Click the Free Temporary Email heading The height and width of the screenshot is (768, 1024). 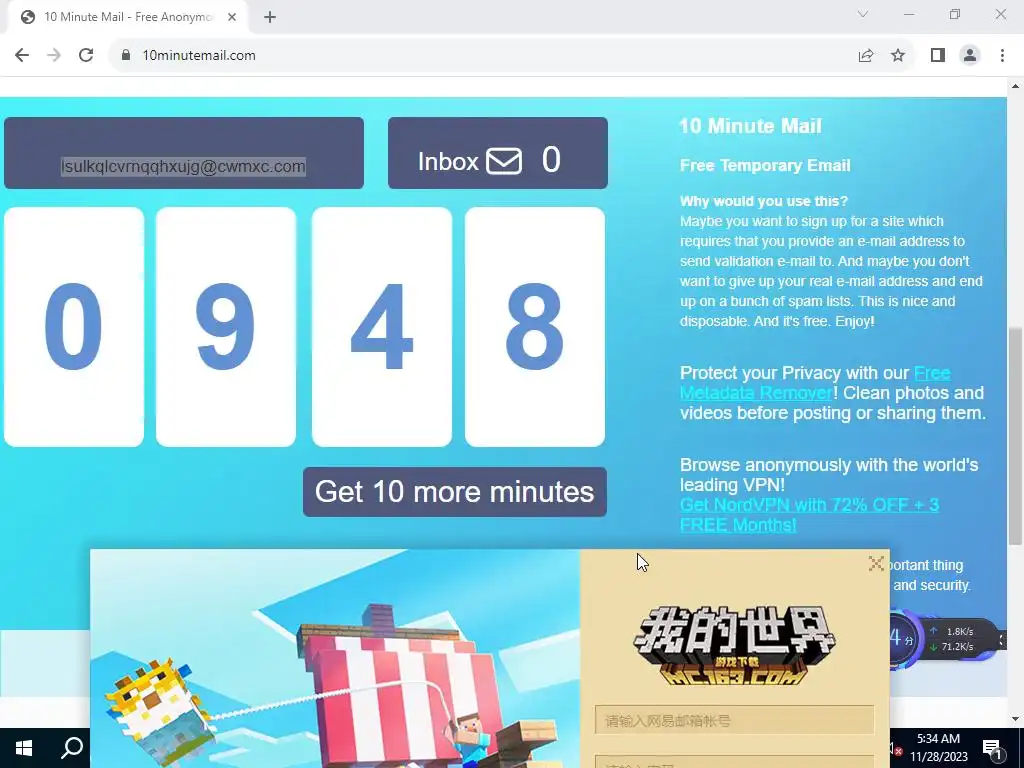pos(765,165)
